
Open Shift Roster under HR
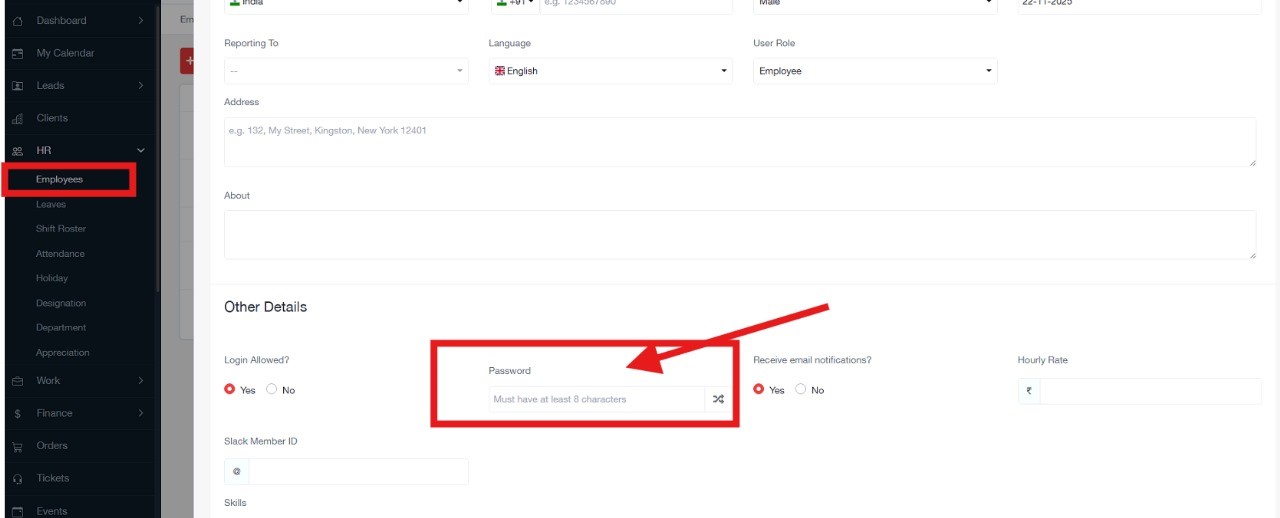point(61,229)
